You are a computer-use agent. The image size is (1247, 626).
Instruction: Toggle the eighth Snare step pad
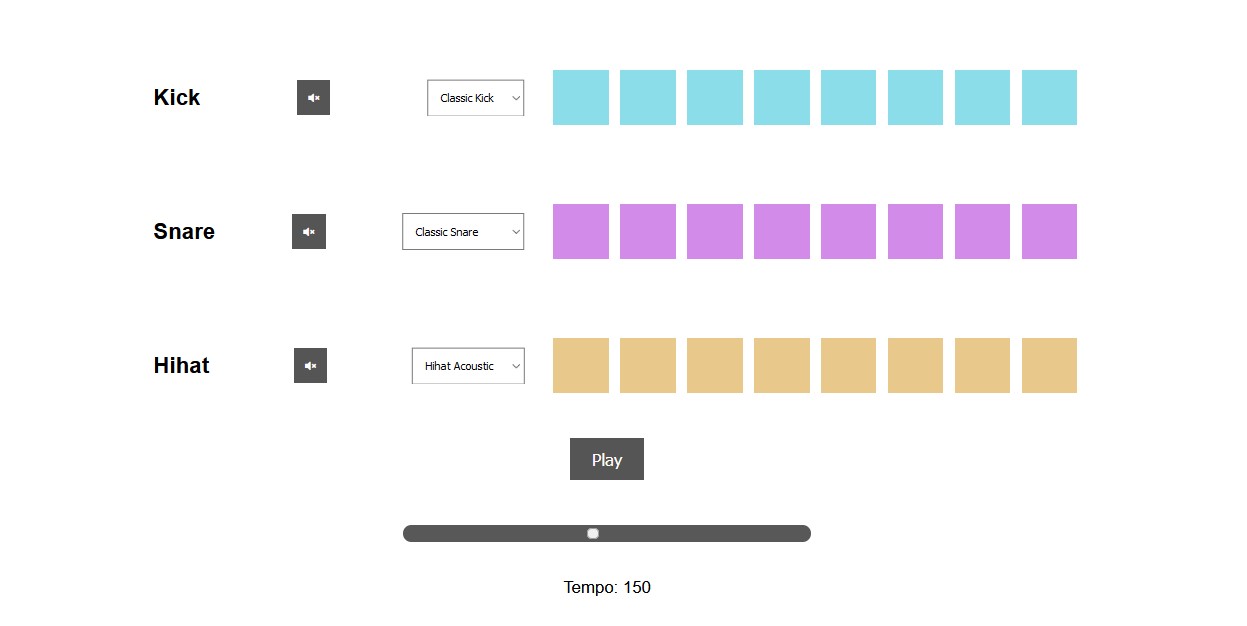coord(1049,232)
